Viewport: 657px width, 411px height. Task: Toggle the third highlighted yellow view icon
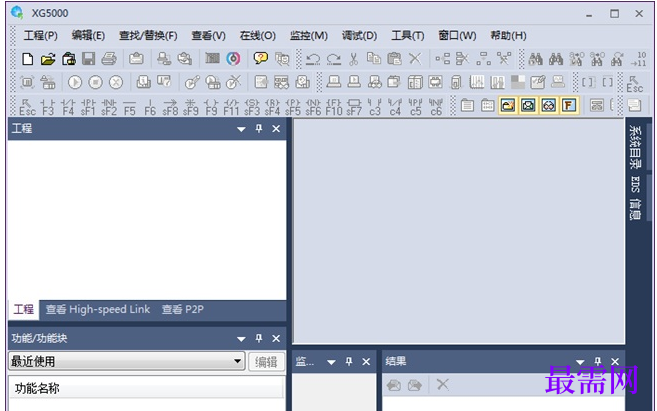click(x=548, y=105)
